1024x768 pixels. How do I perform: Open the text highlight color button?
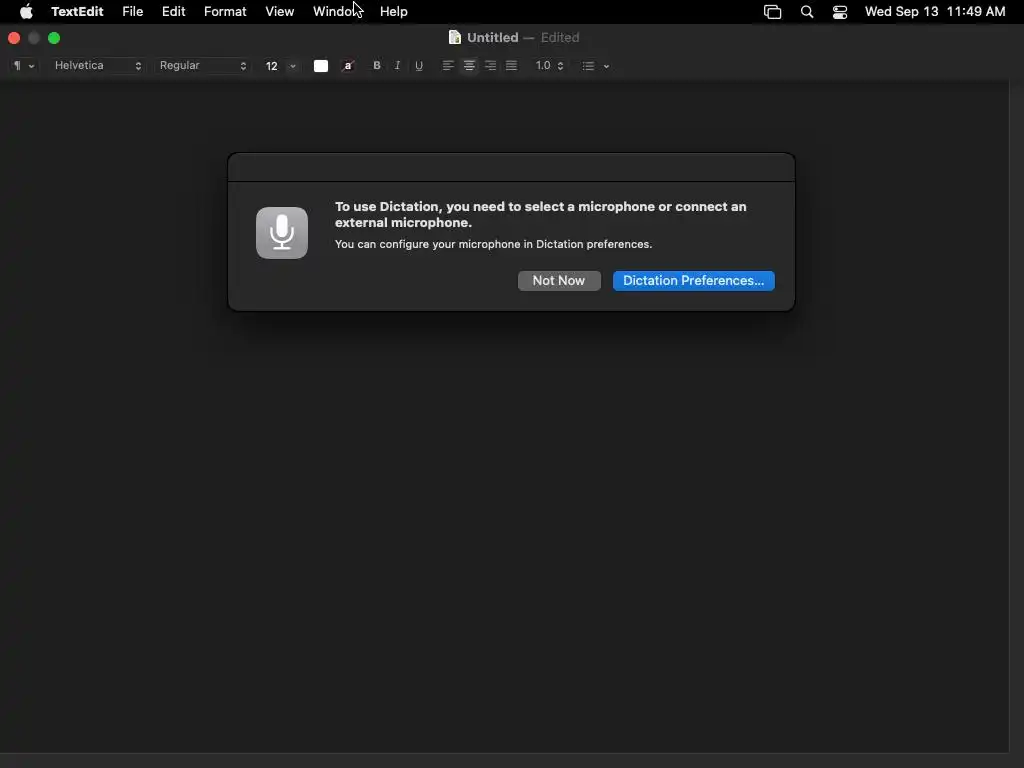(x=348, y=66)
